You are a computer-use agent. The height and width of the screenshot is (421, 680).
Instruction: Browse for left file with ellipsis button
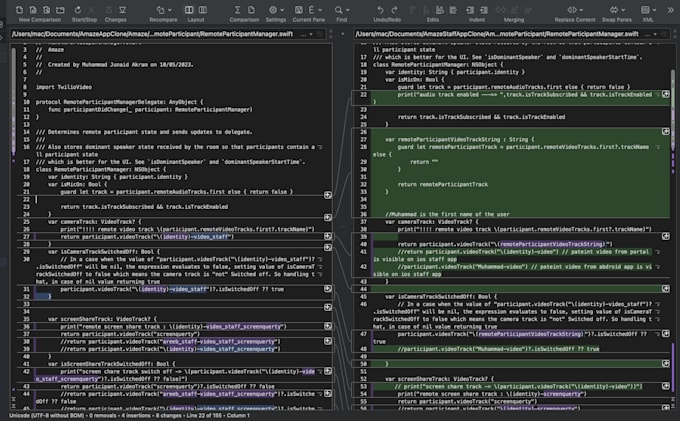[303, 34]
